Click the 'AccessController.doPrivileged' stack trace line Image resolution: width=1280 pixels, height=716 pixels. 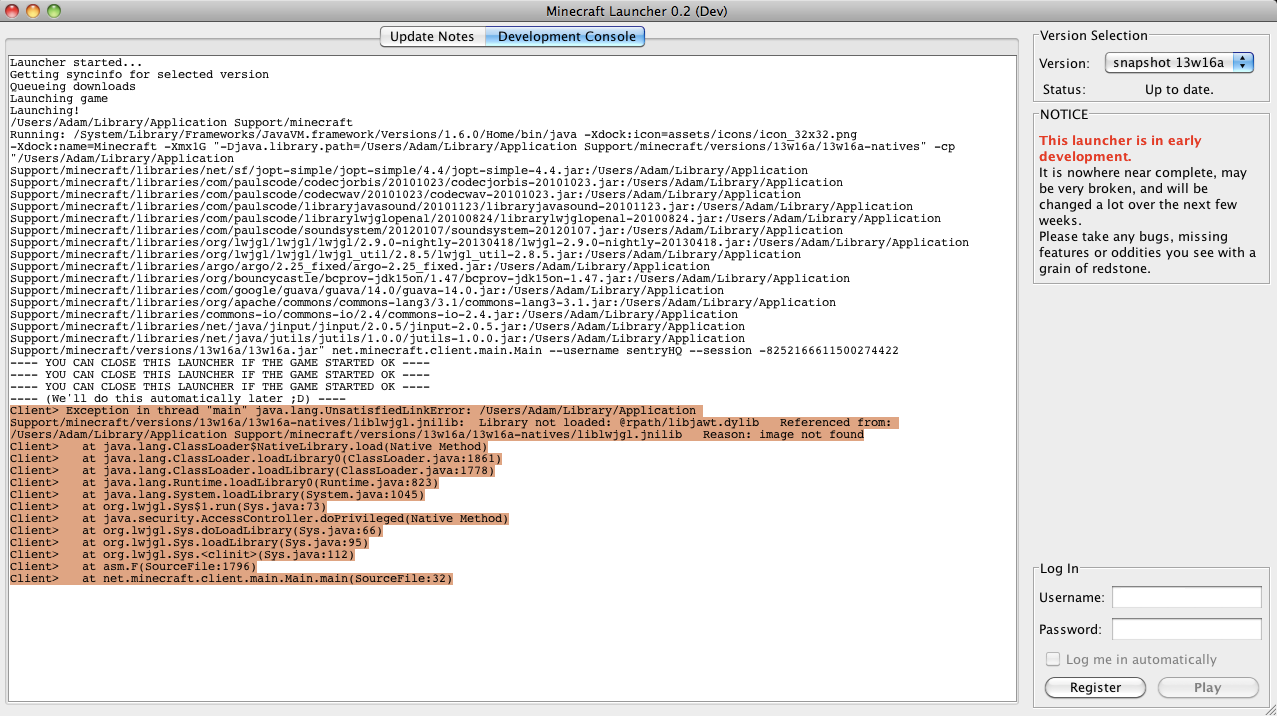[x=259, y=518]
